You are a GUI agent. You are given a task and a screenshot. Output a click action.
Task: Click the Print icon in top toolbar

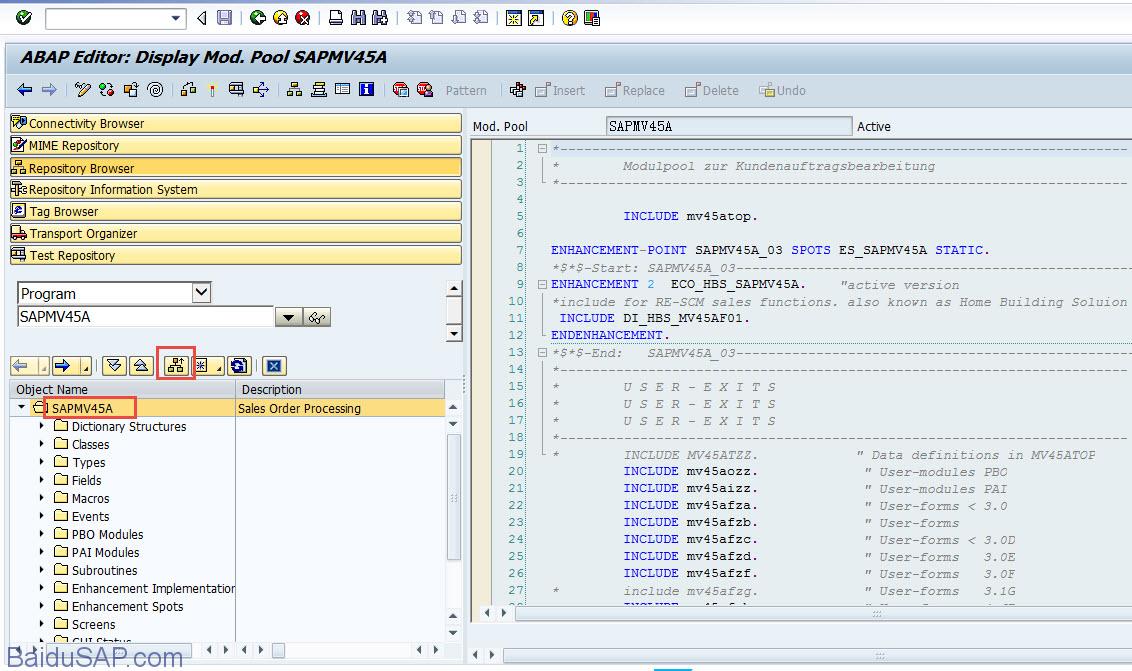point(336,18)
